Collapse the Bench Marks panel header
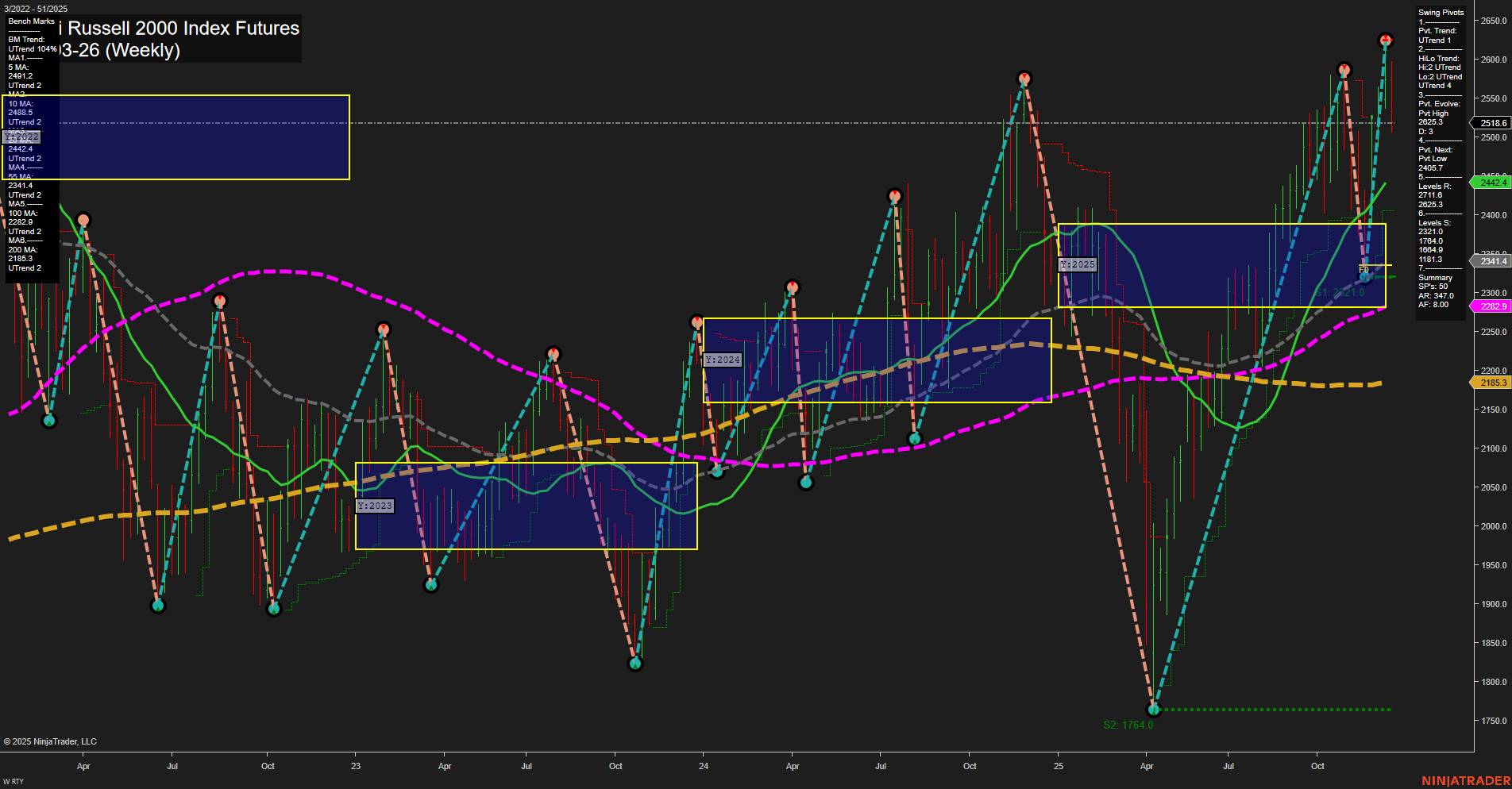The image size is (1512, 789). click(x=31, y=21)
